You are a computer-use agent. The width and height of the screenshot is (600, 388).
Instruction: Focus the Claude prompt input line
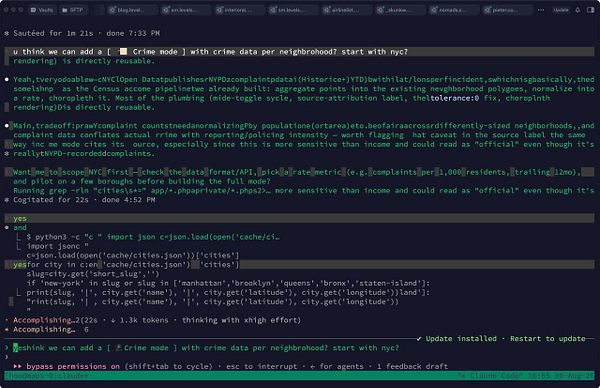(299, 348)
